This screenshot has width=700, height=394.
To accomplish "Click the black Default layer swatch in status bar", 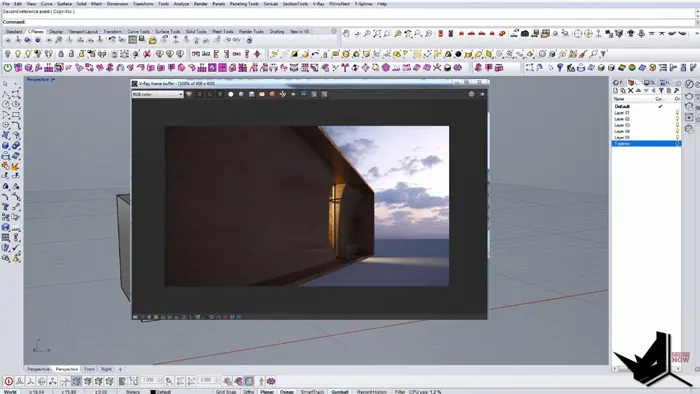I will click(153, 392).
